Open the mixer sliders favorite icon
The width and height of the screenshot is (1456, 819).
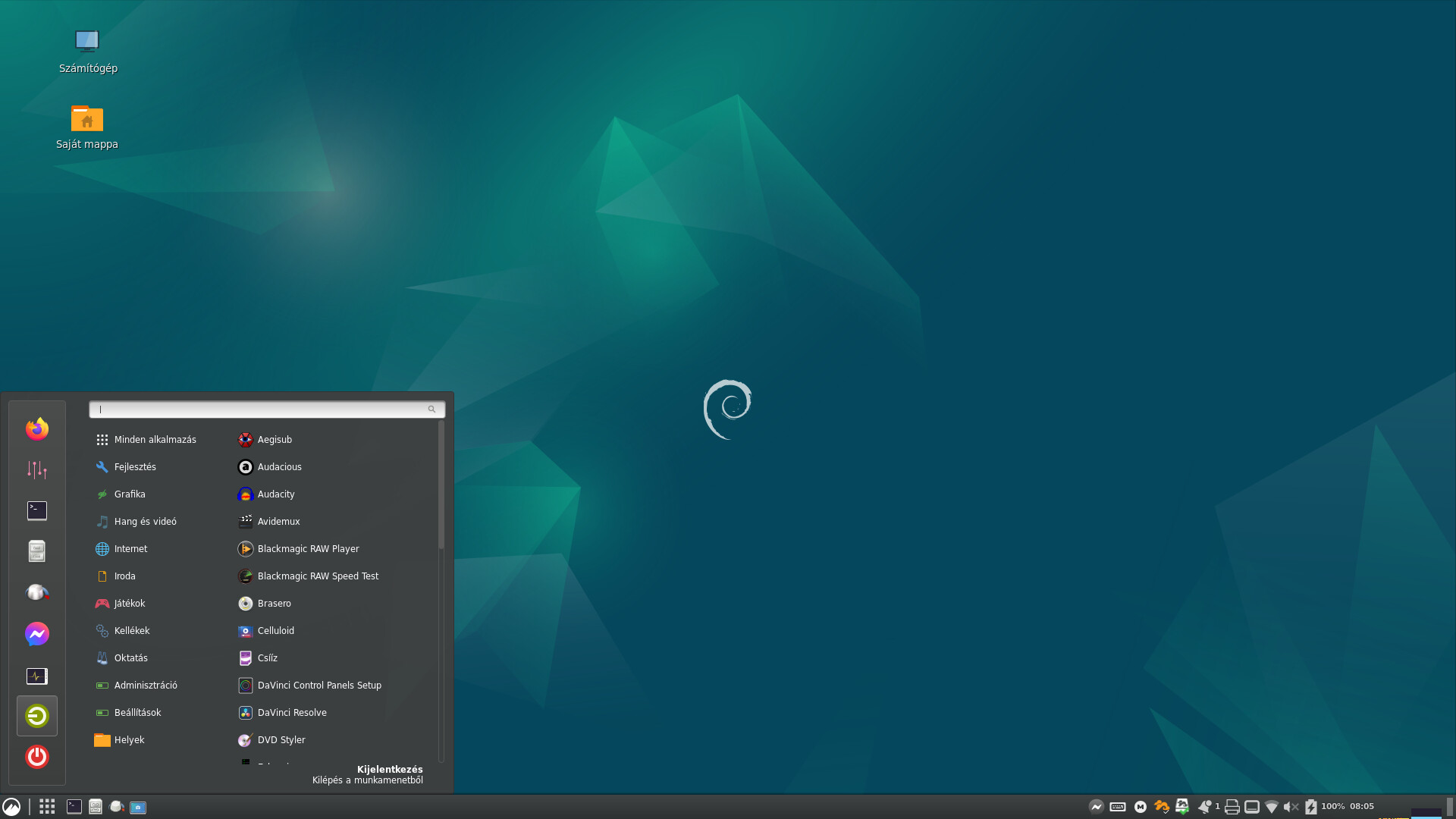pos(36,470)
